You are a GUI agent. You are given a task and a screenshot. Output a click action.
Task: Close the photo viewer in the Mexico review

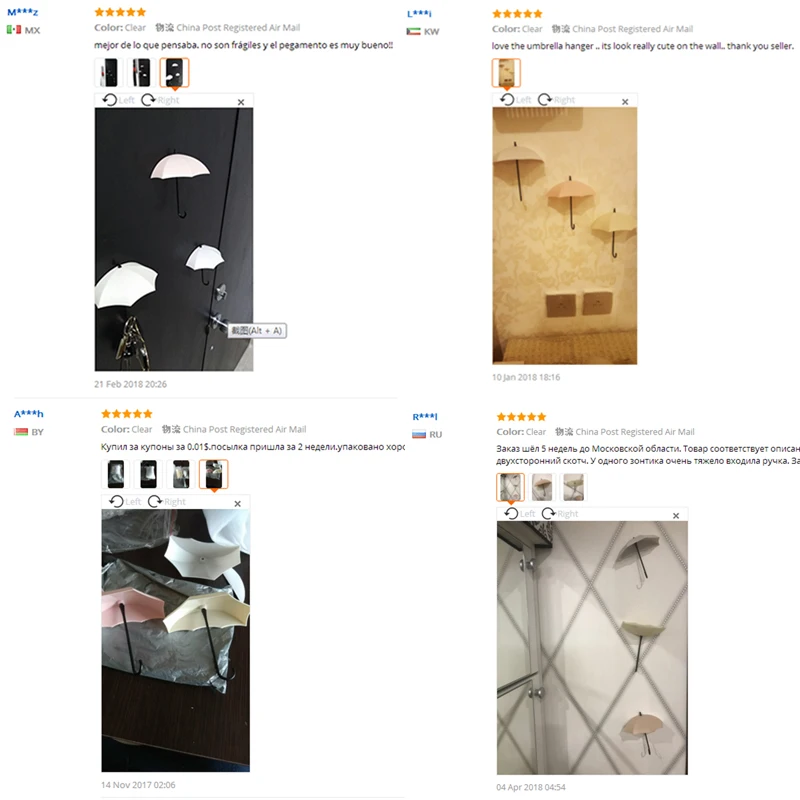coord(241,102)
